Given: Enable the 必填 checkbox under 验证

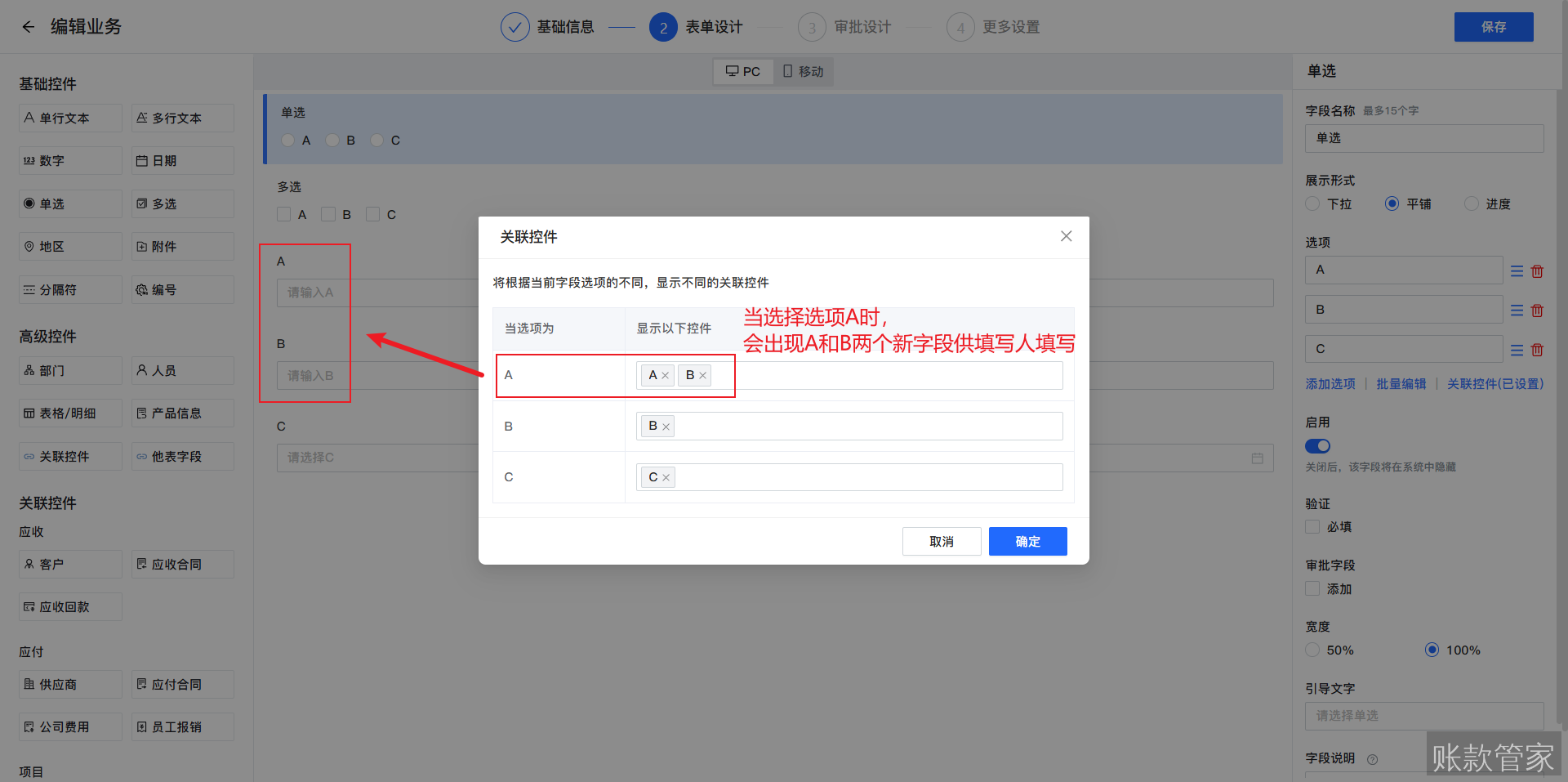Looking at the screenshot, I should [x=1312, y=526].
